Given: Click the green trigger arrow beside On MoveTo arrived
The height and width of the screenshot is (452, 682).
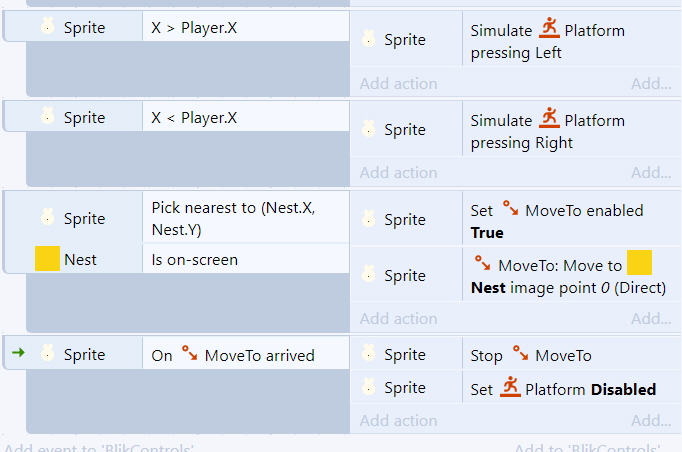Looking at the screenshot, I should (x=18, y=352).
